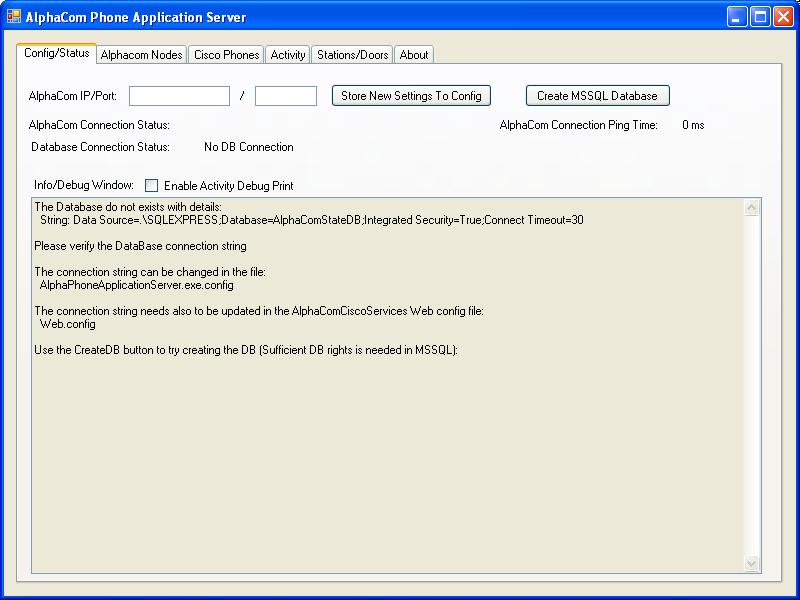
Task: Open the About tab
Action: pyautogui.click(x=414, y=55)
